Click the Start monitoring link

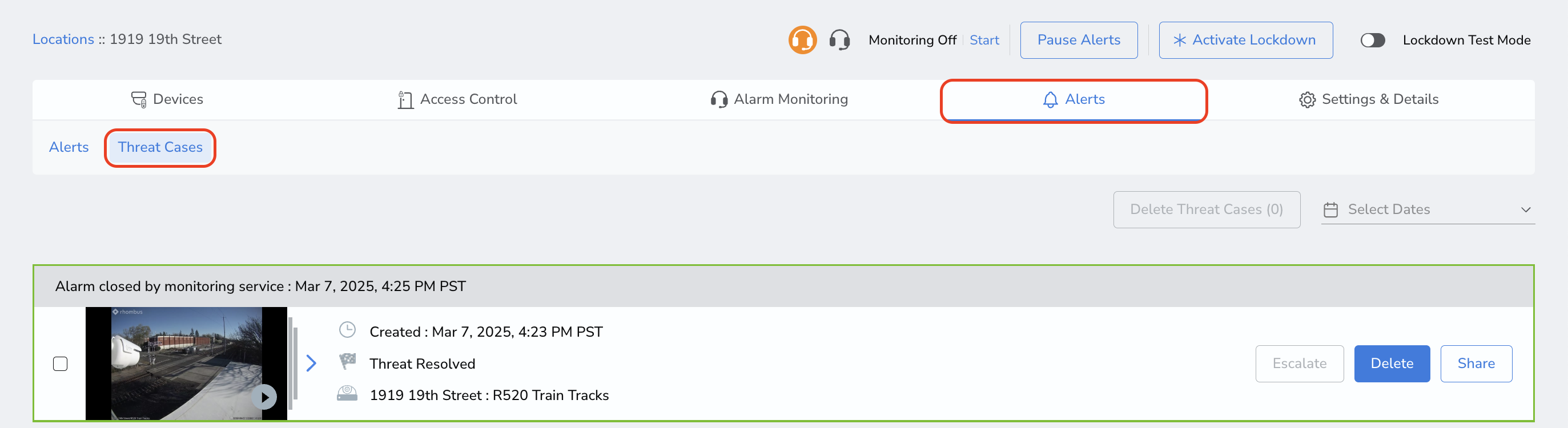pos(984,40)
